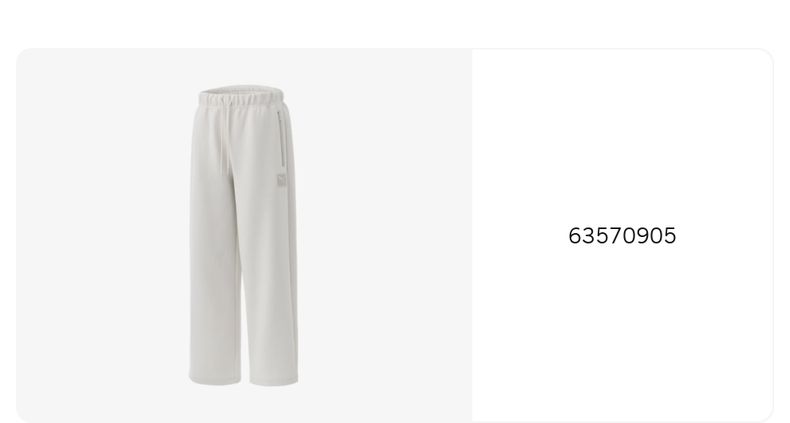Click the right leg hem of the pants
Viewport: 790px width, 423px height.
coord(274,381)
